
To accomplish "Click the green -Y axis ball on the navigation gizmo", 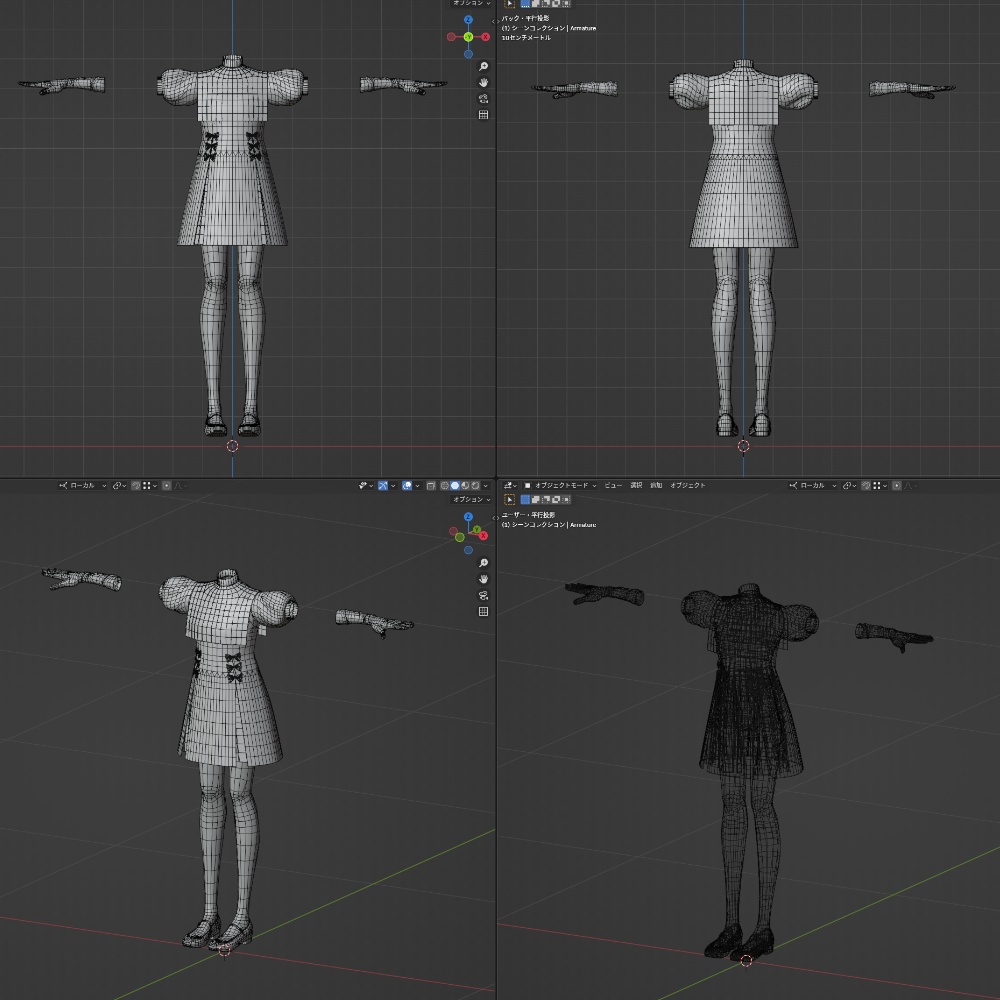I will pyautogui.click(x=468, y=36).
